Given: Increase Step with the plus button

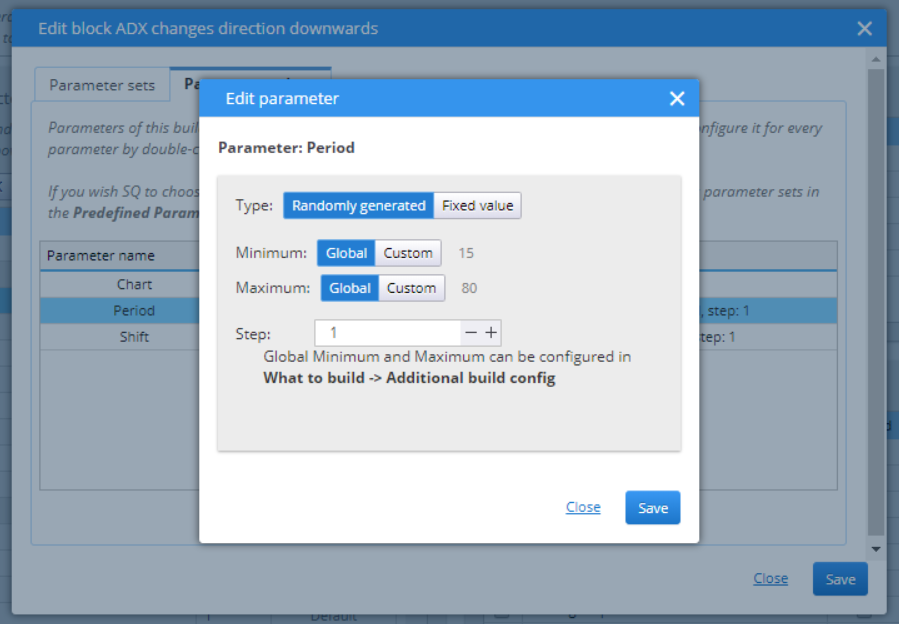Looking at the screenshot, I should point(491,333).
